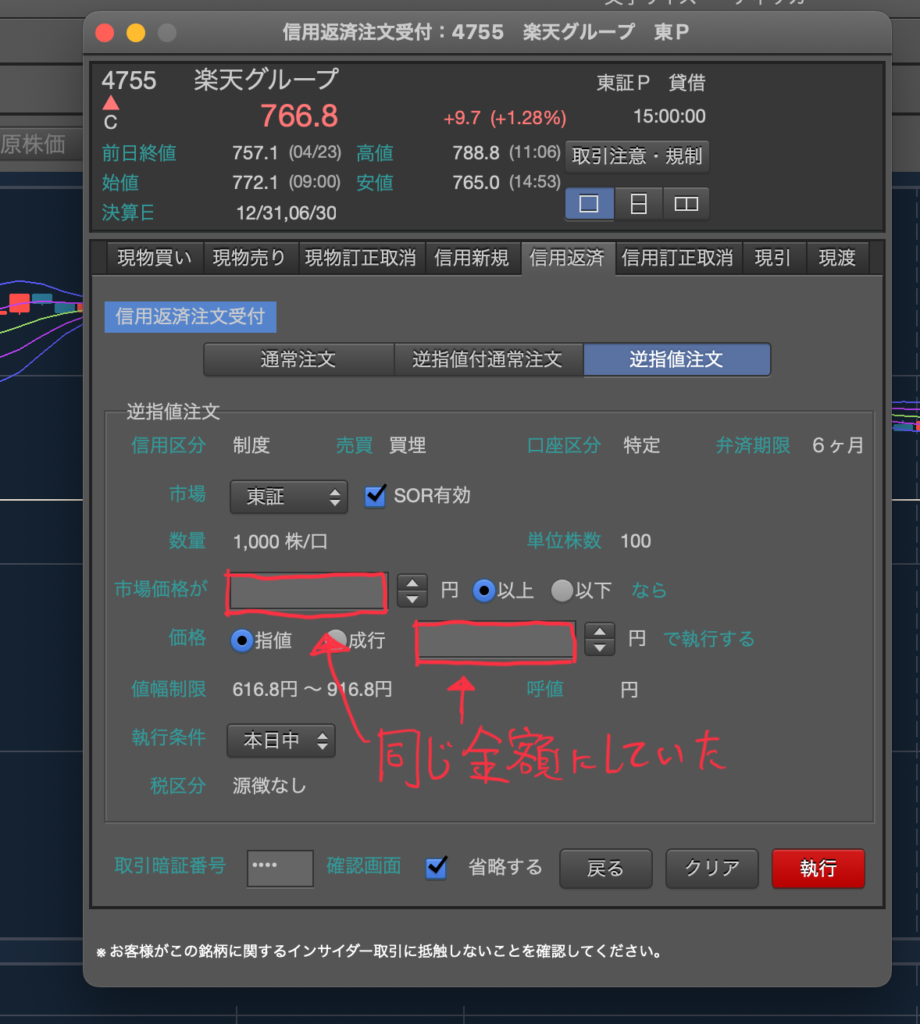Click the 単位株数 value 100

pos(635,541)
